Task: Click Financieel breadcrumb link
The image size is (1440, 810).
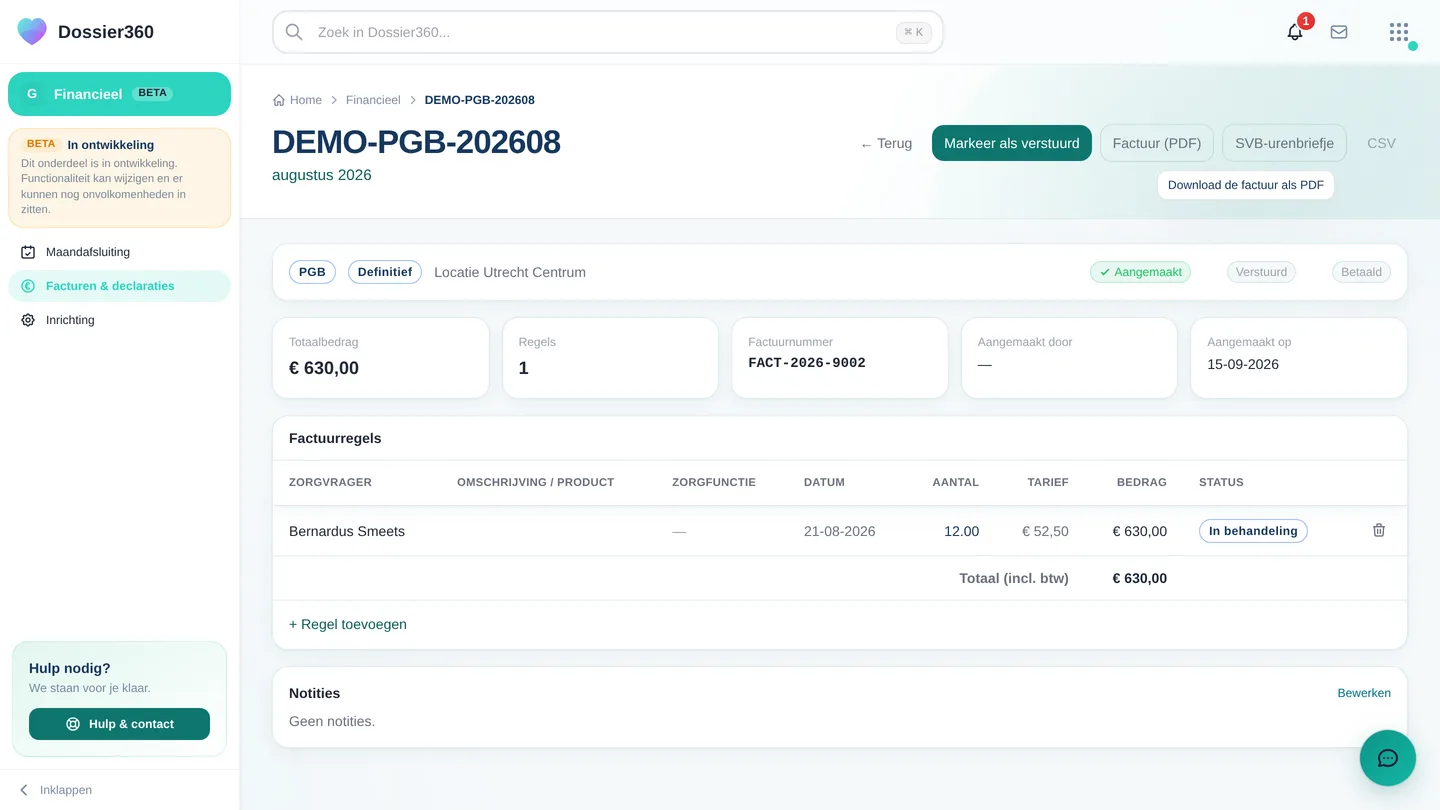Action: pos(373,100)
